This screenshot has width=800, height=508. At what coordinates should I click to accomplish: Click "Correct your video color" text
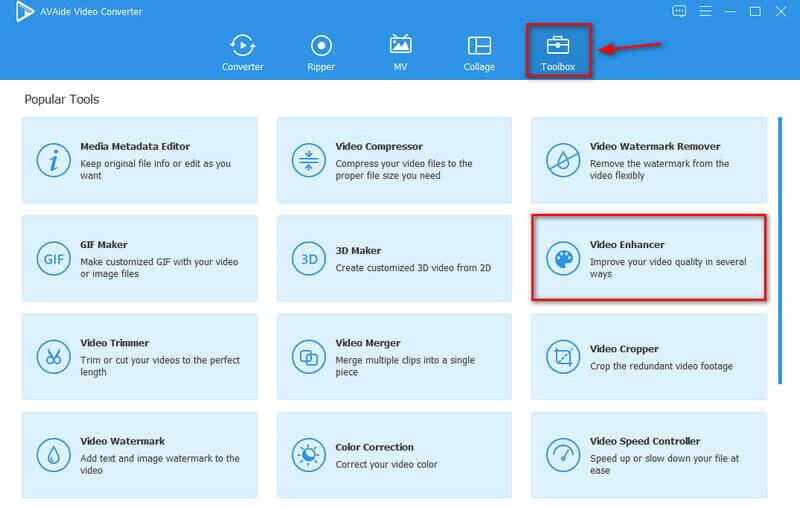tap(386, 465)
